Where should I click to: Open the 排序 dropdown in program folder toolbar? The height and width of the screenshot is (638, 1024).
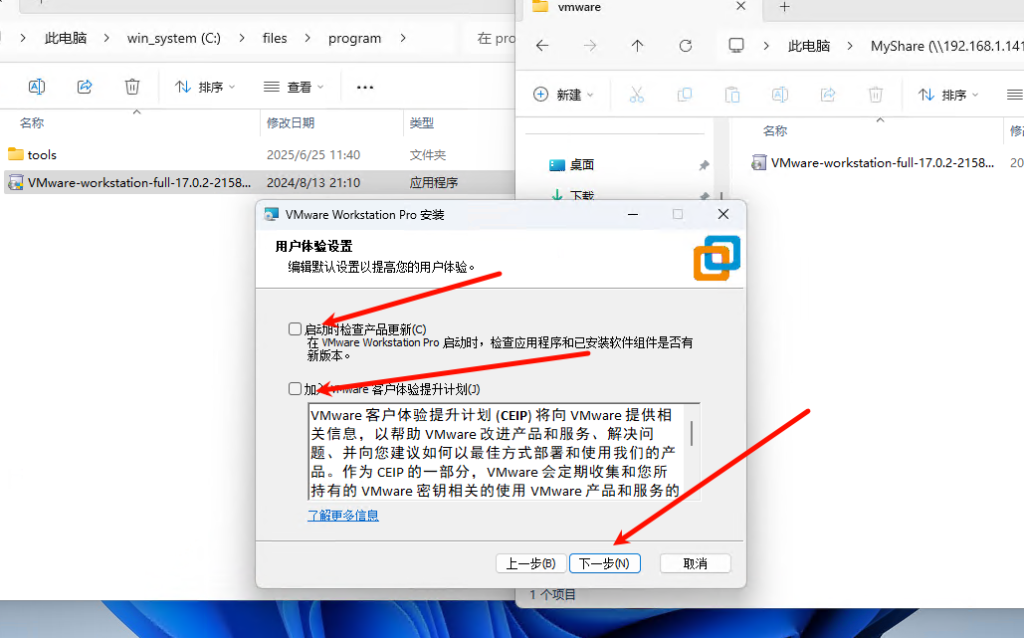(204, 87)
